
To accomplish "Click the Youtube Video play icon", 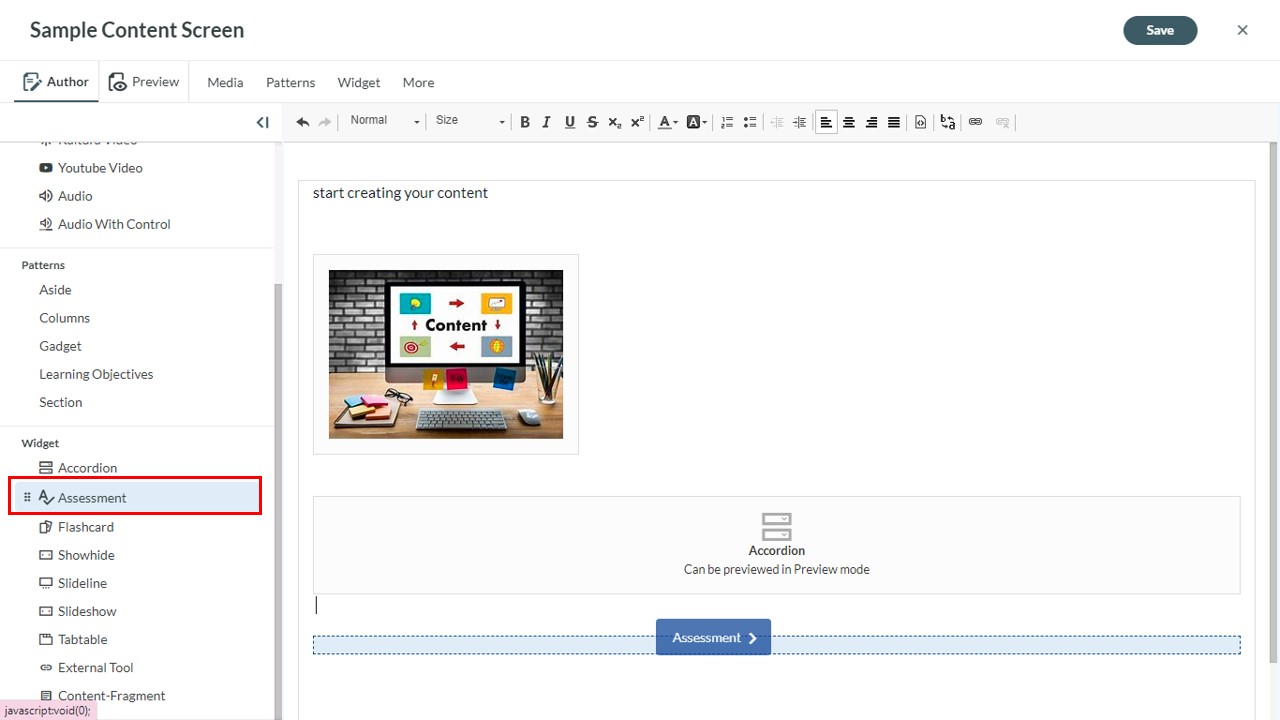I will [46, 168].
